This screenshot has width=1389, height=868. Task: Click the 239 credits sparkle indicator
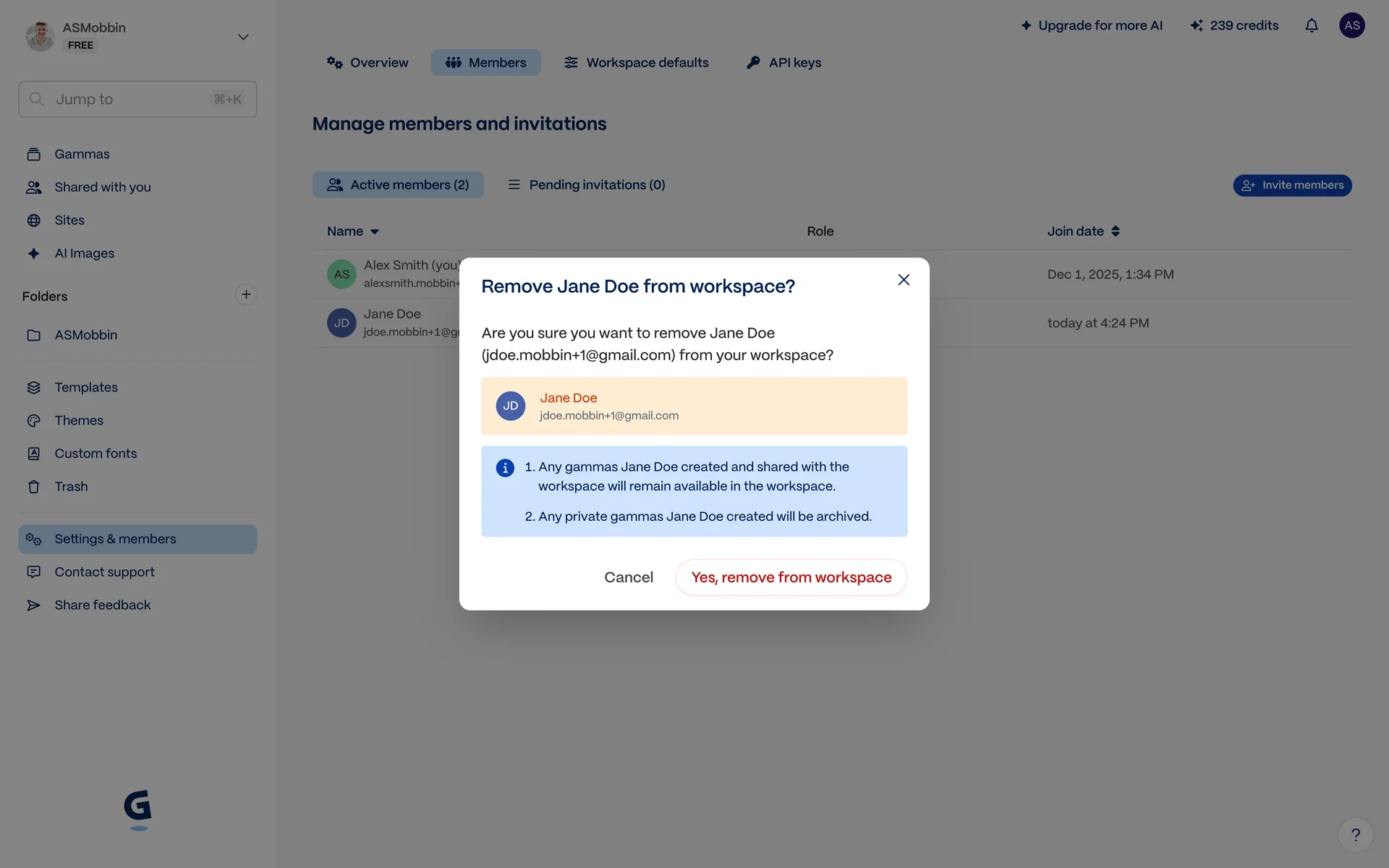(x=1234, y=25)
